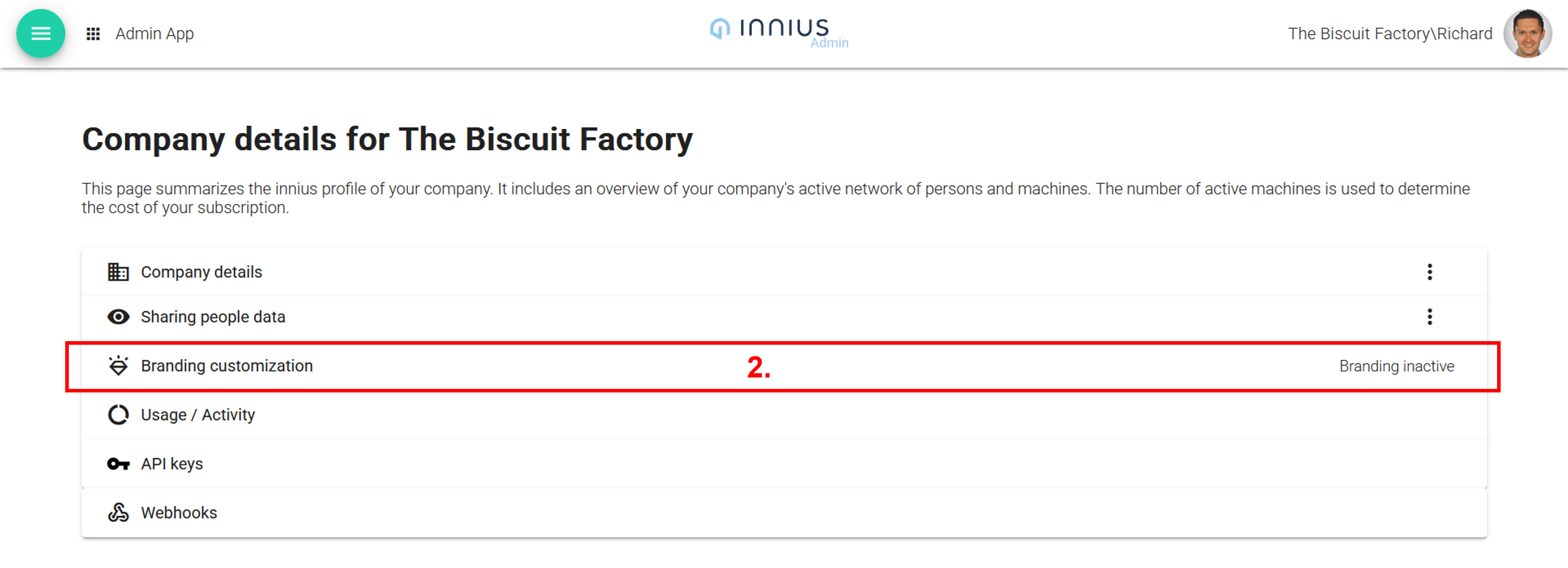Open Company details three-dot menu

1429,272
